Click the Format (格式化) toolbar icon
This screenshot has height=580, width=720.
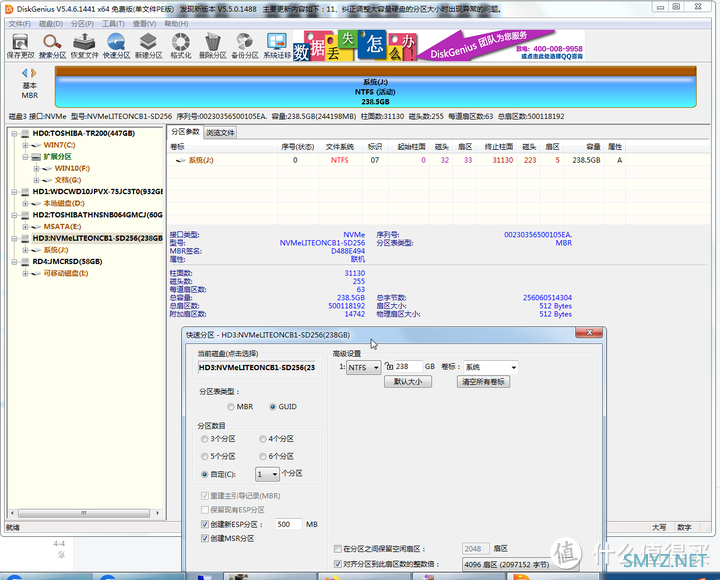pyautogui.click(x=181, y=46)
